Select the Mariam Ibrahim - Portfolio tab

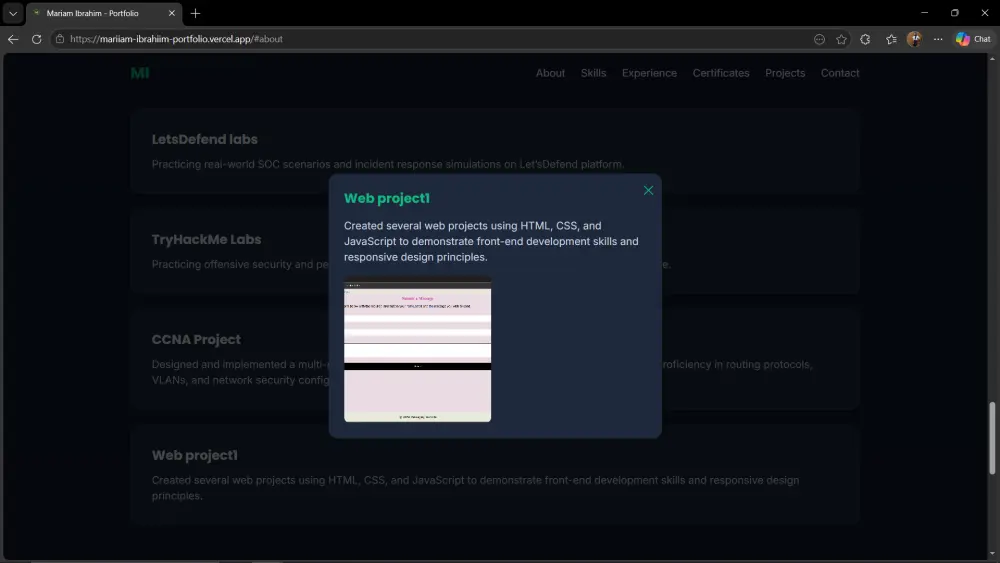point(104,13)
